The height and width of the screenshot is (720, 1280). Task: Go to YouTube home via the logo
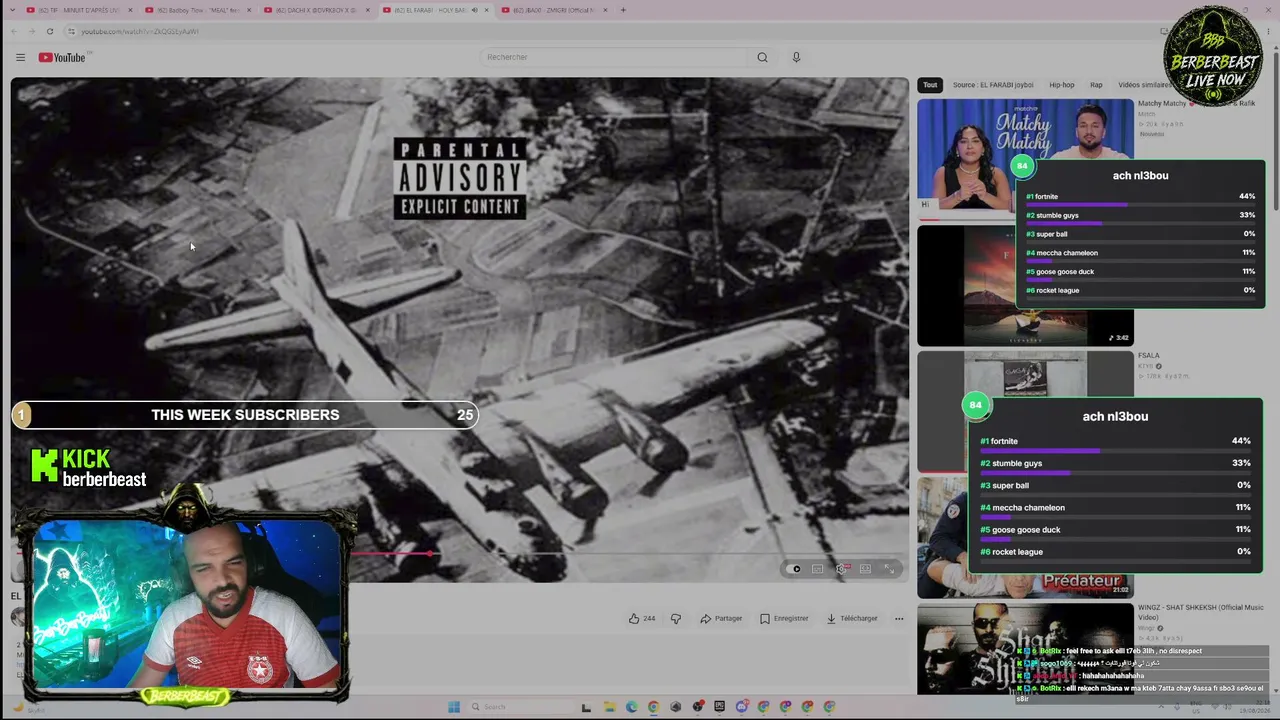coord(62,57)
